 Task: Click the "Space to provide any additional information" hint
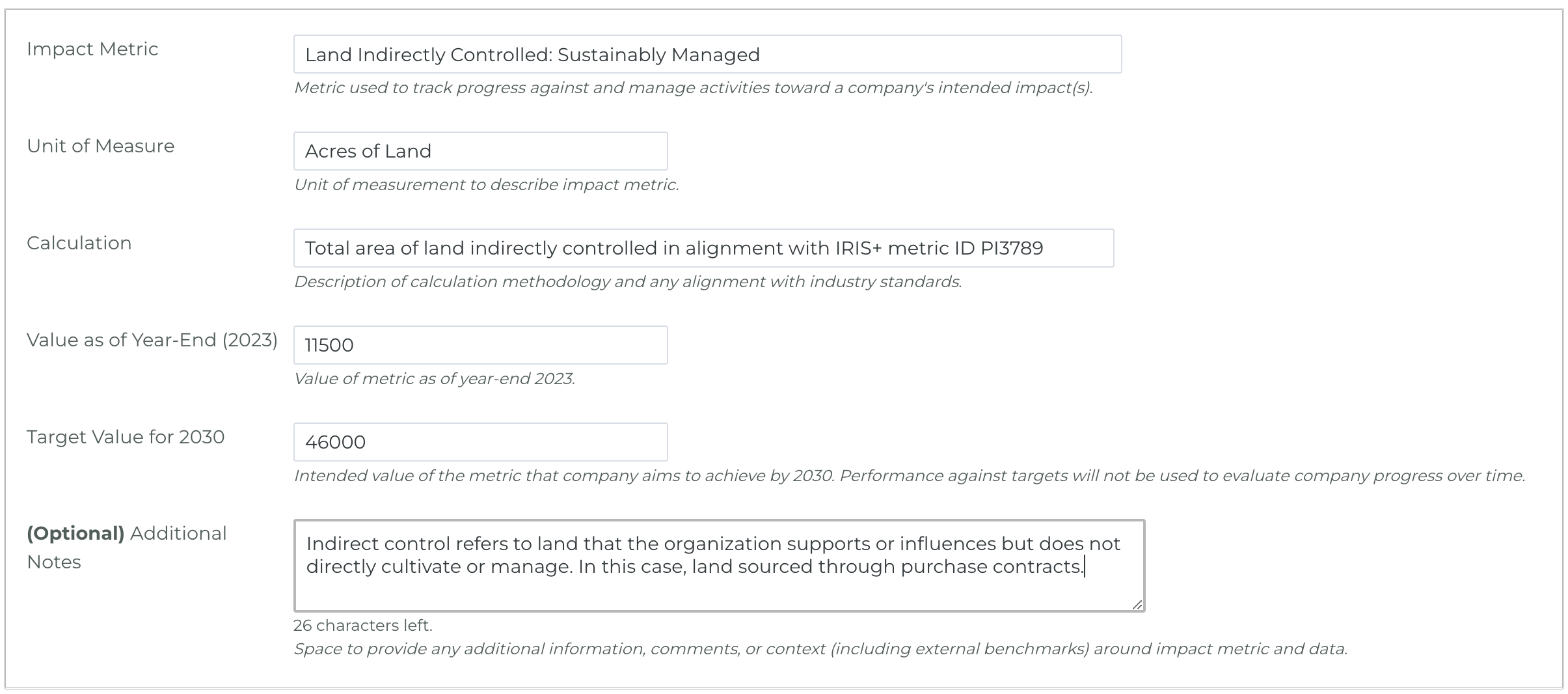(820, 649)
